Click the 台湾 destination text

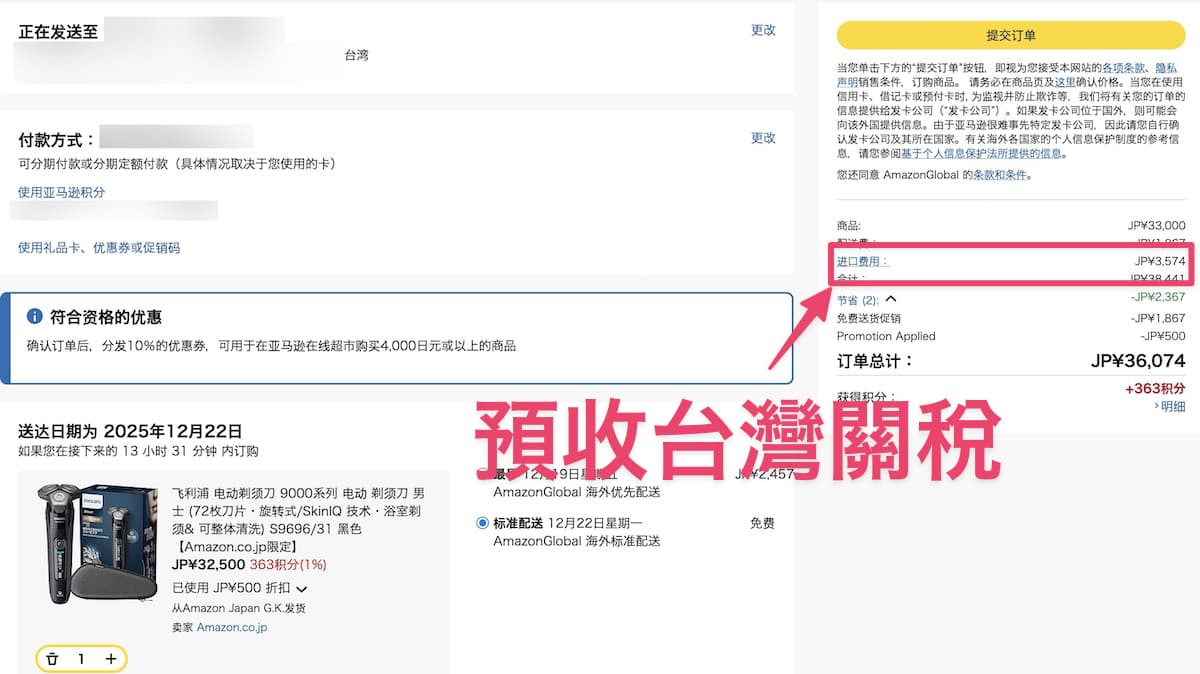click(x=356, y=55)
